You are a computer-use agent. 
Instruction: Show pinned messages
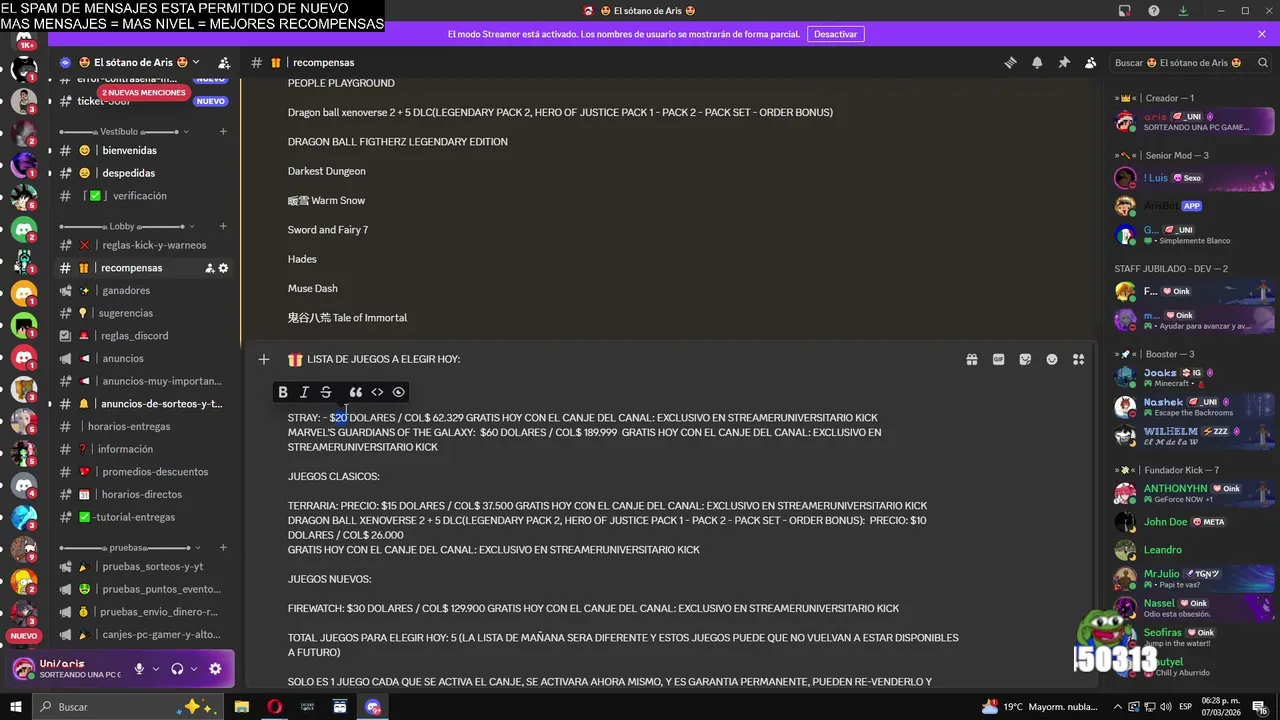[1064, 62]
